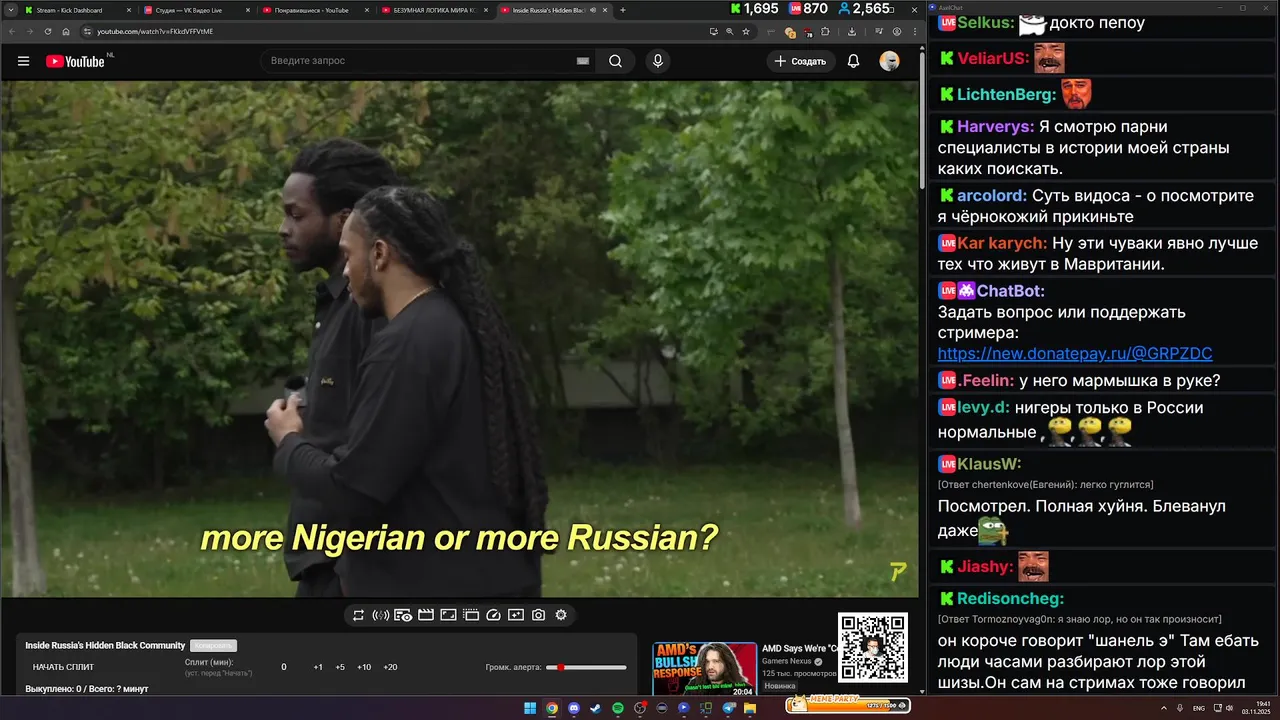Click the browser back arrow
The width and height of the screenshot is (1280, 720).
(x=11, y=31)
